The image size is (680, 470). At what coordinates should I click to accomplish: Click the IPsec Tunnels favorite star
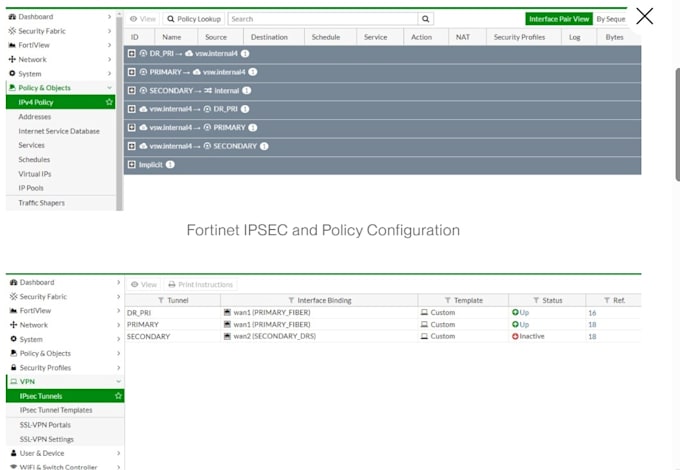[118, 395]
